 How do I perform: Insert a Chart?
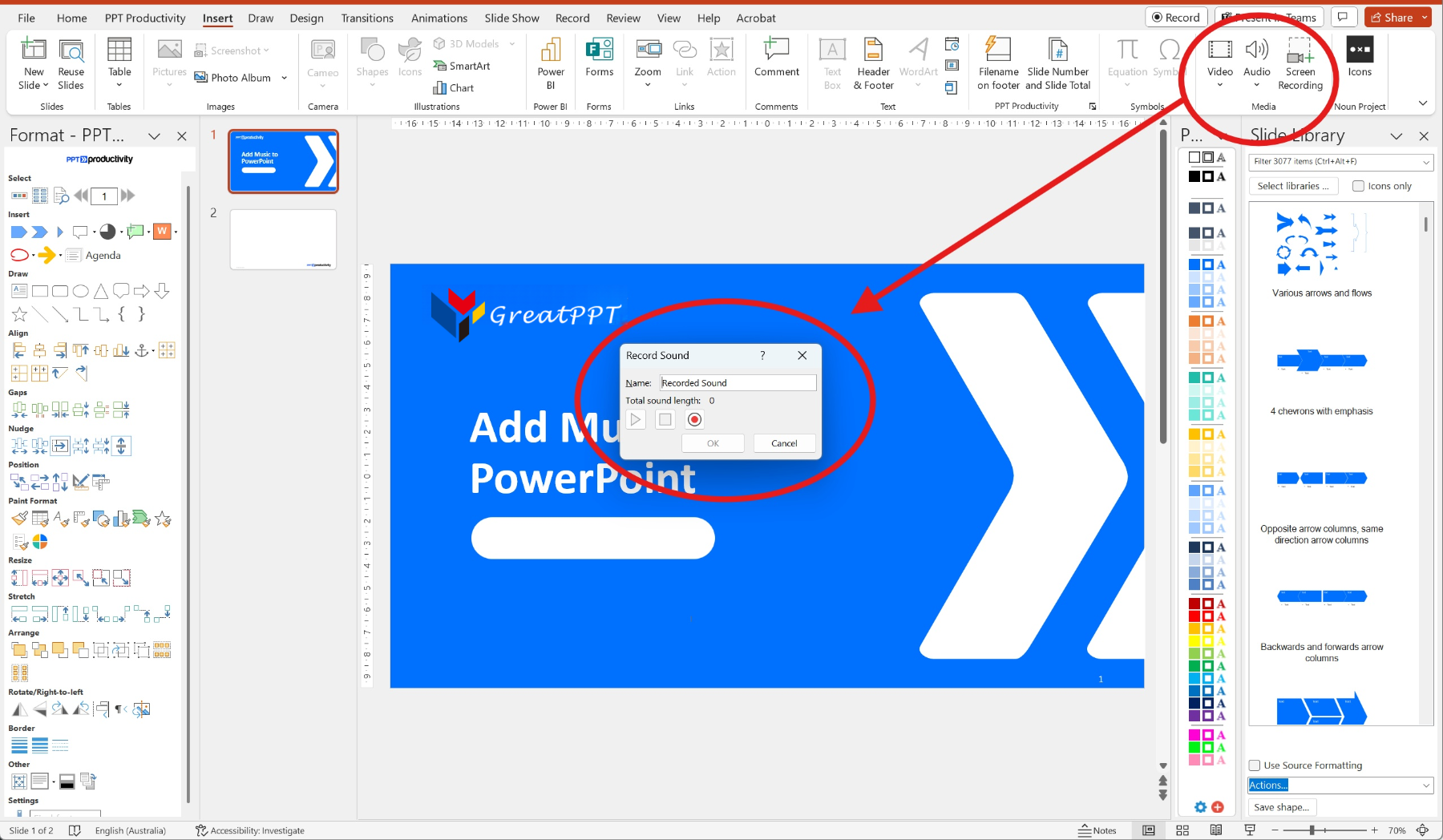coord(454,87)
